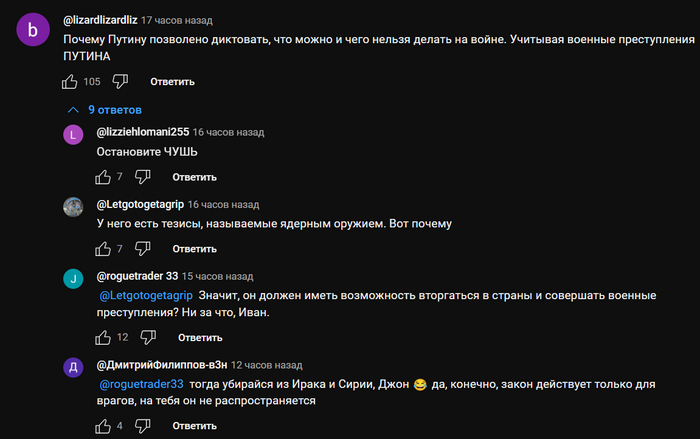Screen dimensions: 700x439
Task: Reply to the top comment via "Ответить"
Action: pos(172,81)
